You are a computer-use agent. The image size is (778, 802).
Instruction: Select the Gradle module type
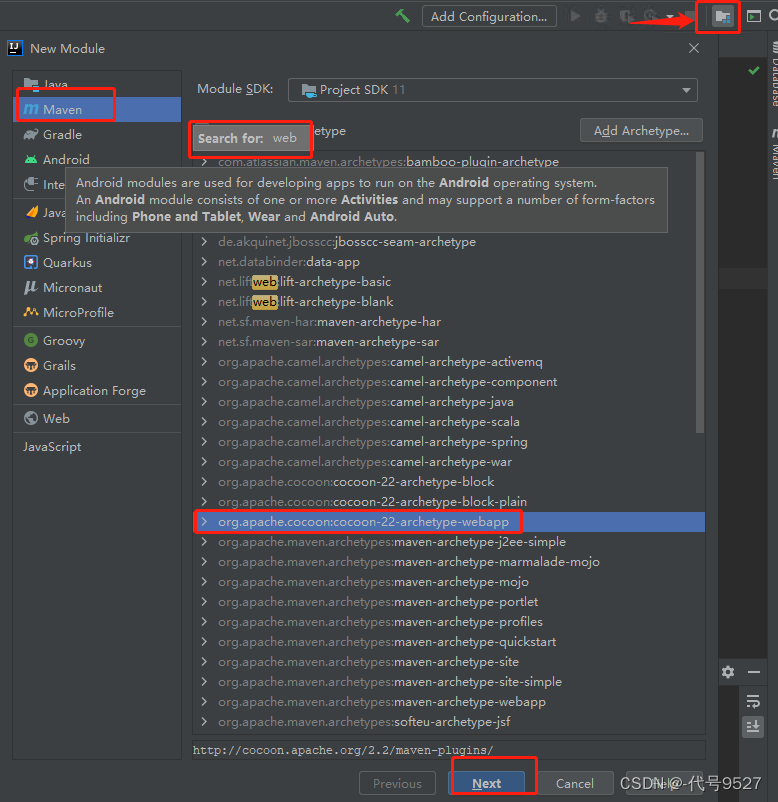97,135
